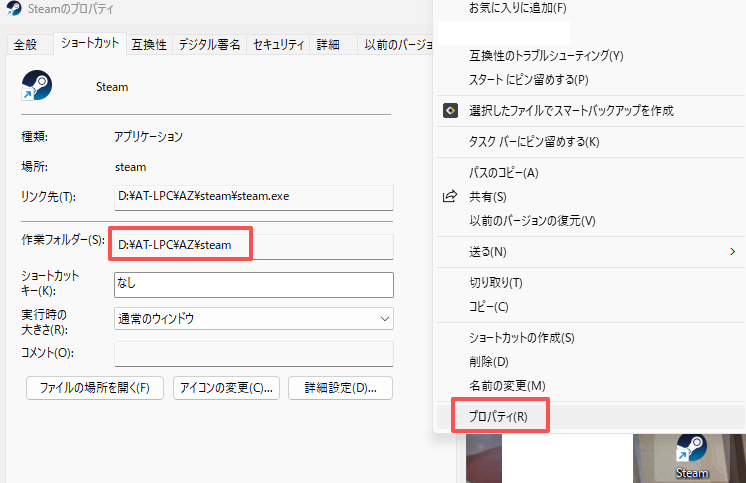This screenshot has width=746, height=483.
Task: Click the share arrow icon beside 共有(S)
Action: (x=450, y=196)
